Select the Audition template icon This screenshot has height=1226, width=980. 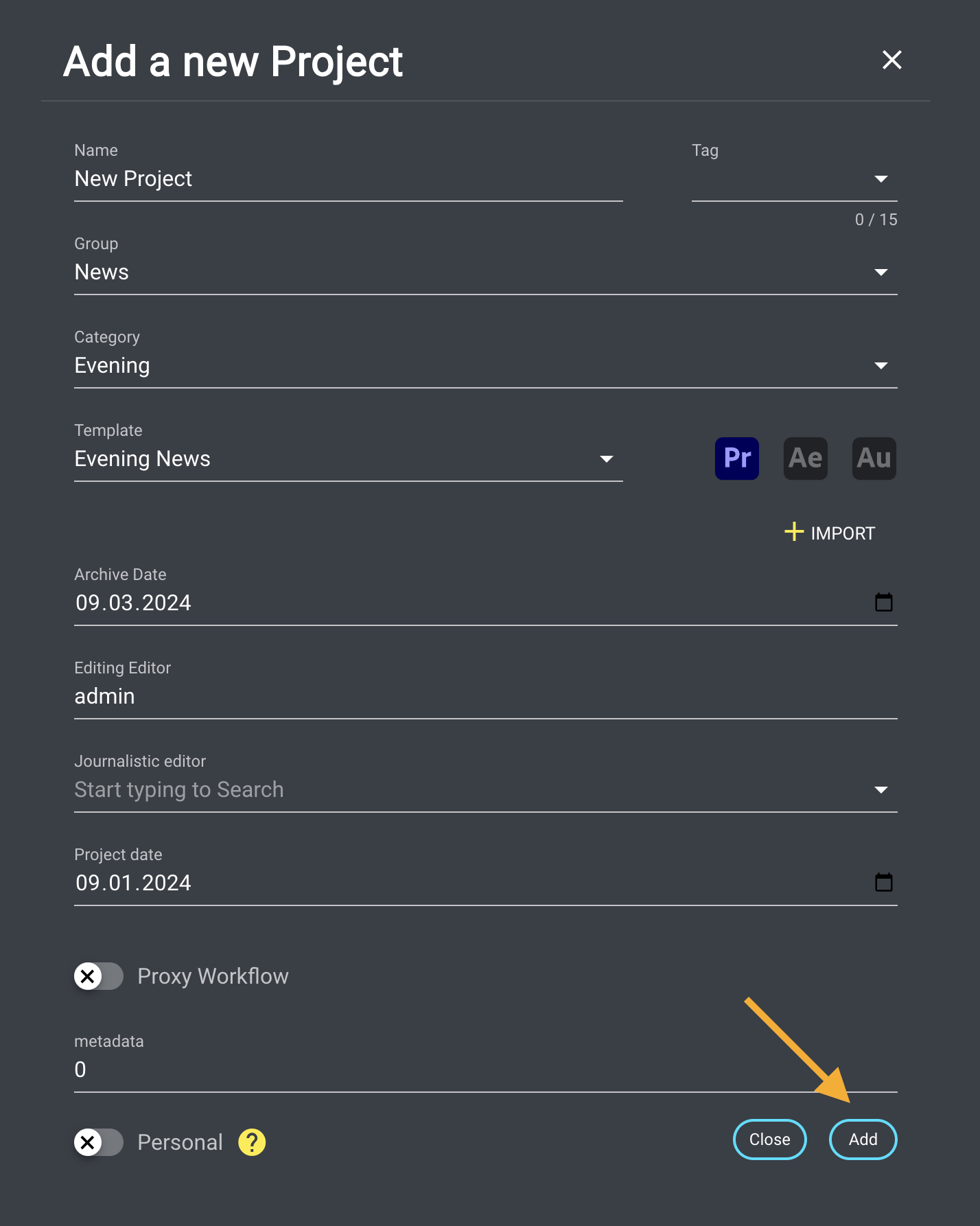click(x=874, y=458)
